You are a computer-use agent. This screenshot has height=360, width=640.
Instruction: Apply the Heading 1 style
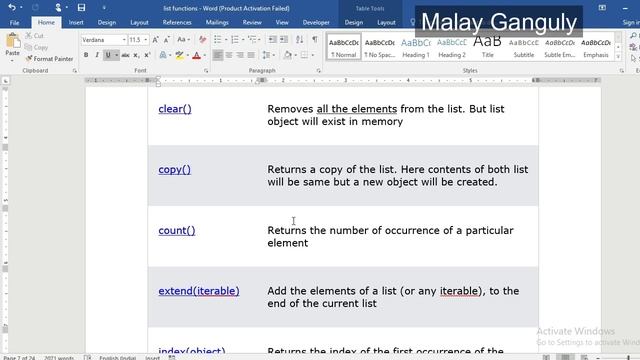tap(416, 47)
